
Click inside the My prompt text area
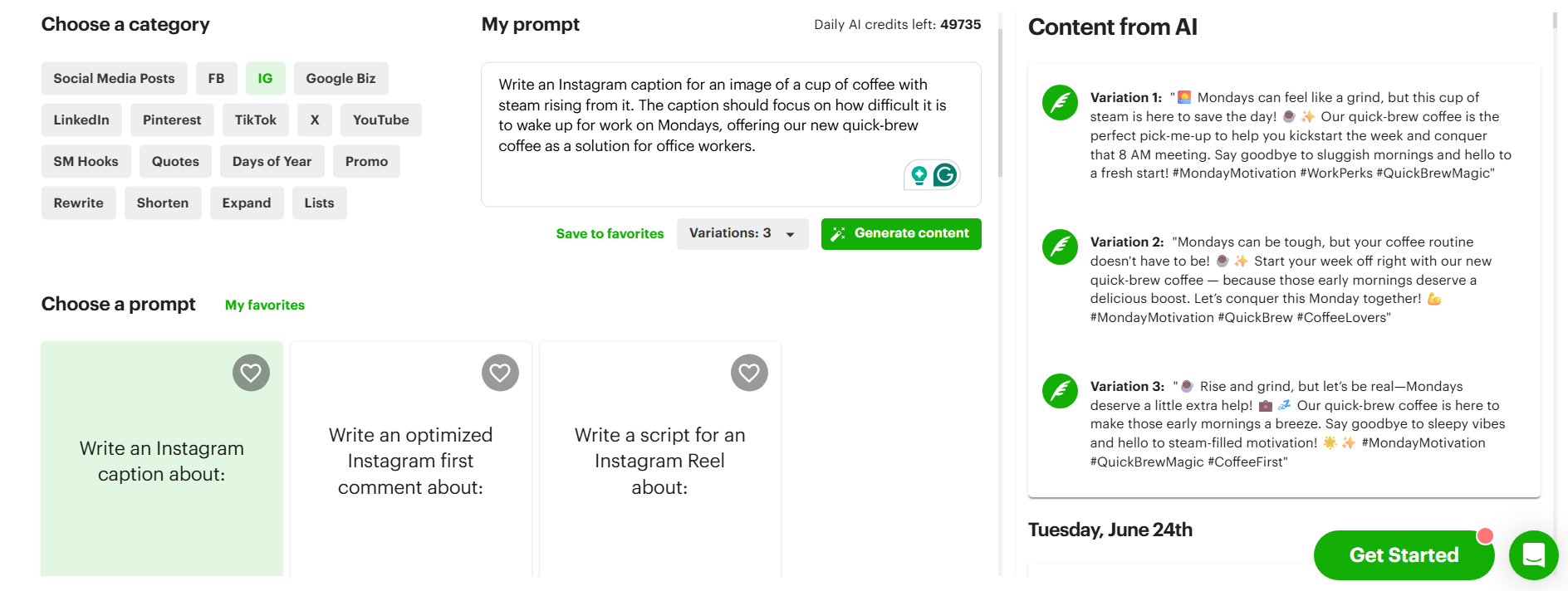pyautogui.click(x=731, y=134)
